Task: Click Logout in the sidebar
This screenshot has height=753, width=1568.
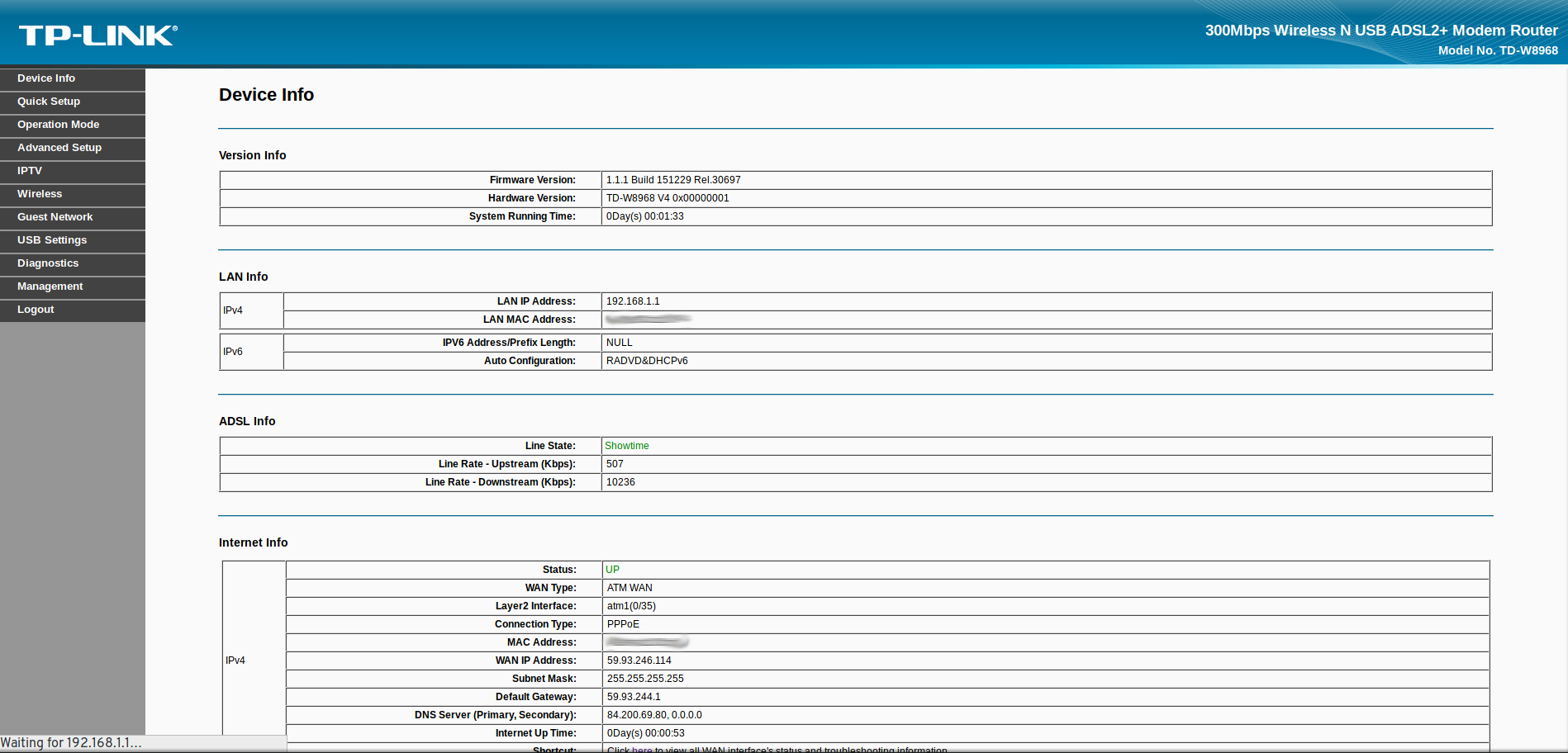Action: click(x=36, y=310)
